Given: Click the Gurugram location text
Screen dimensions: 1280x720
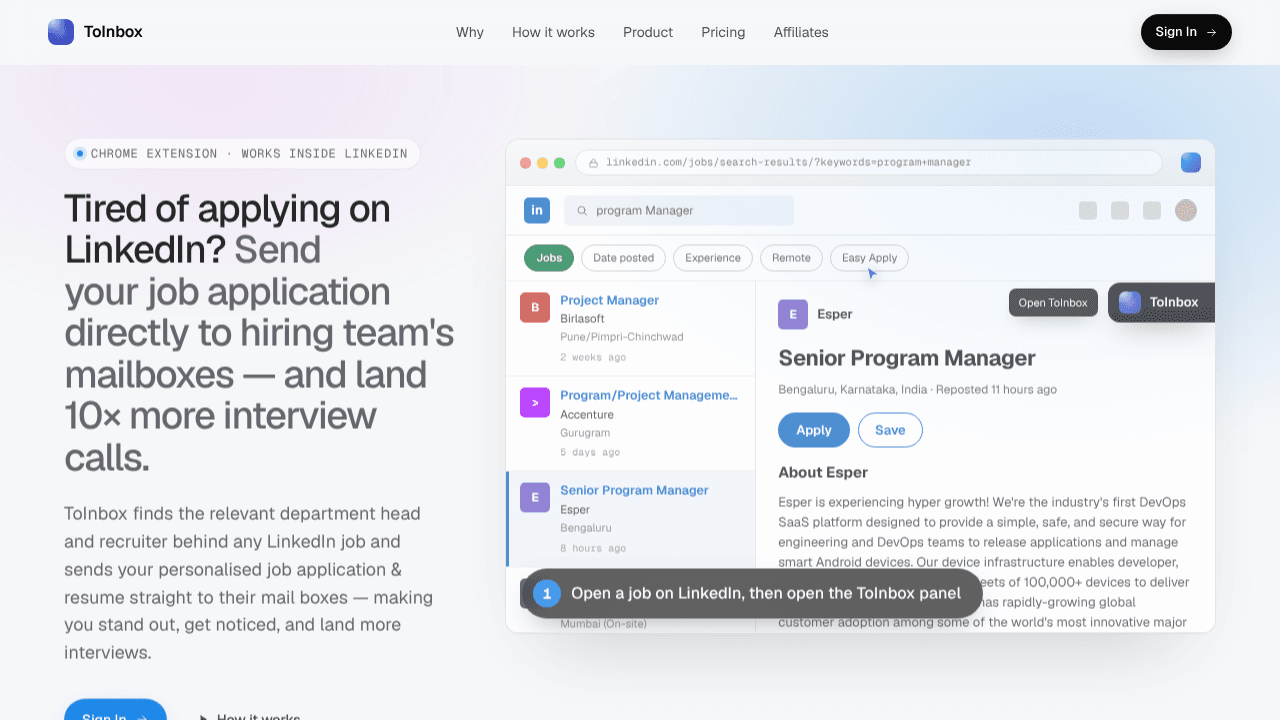Looking at the screenshot, I should (585, 433).
